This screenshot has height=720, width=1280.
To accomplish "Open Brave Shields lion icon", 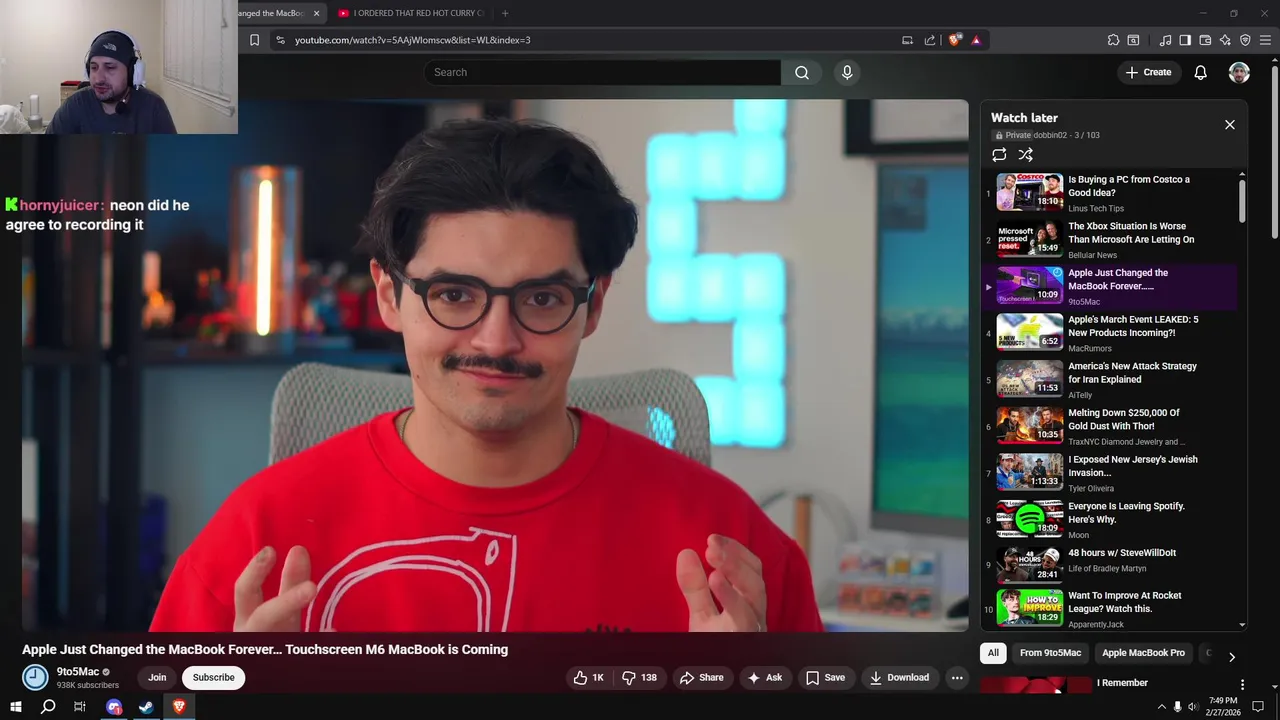I will [955, 40].
